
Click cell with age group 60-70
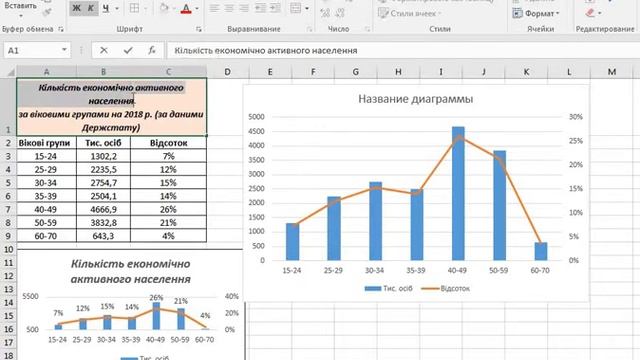click(46, 236)
